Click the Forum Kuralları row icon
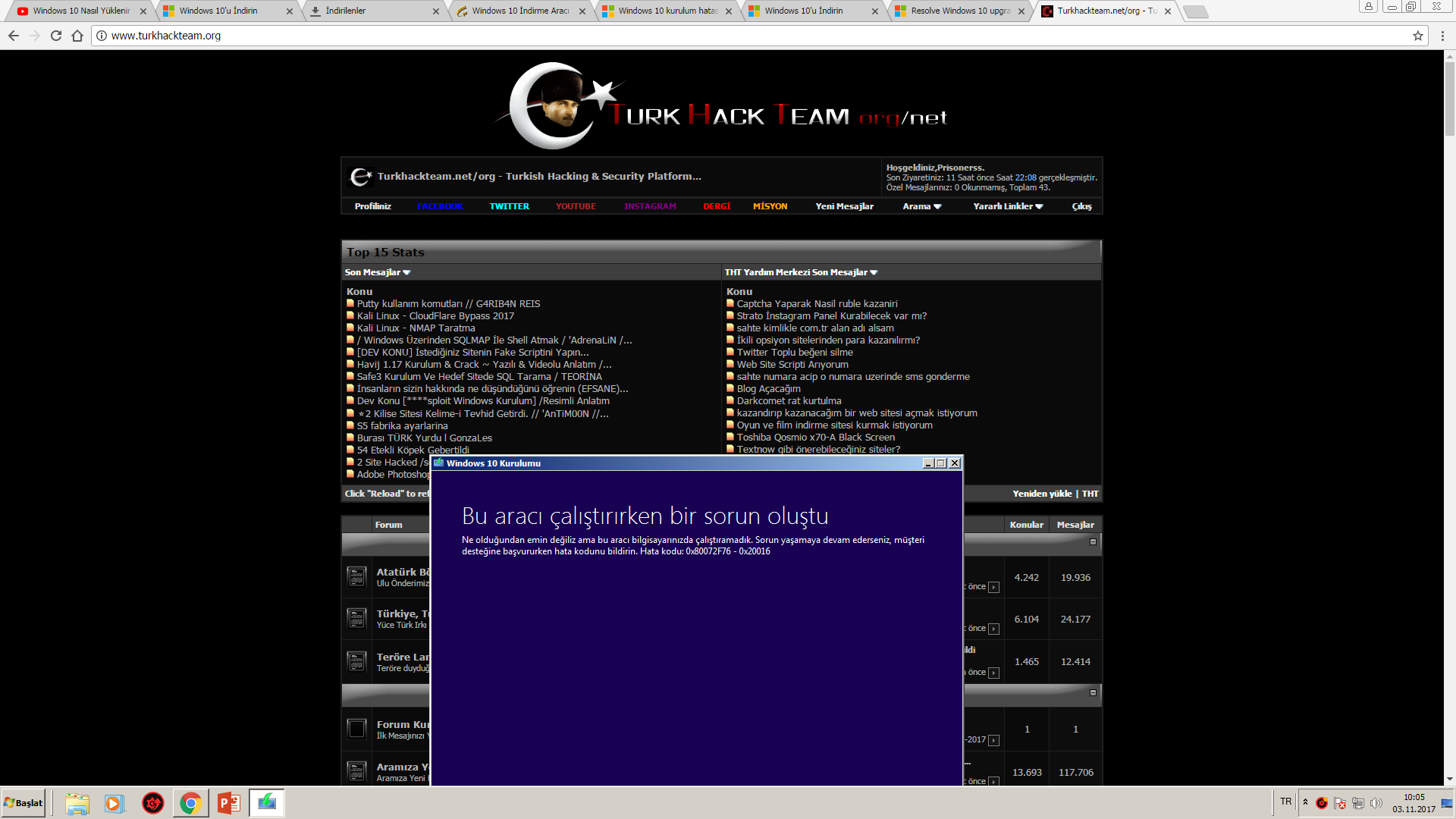This screenshot has height=819, width=1456. click(x=356, y=730)
